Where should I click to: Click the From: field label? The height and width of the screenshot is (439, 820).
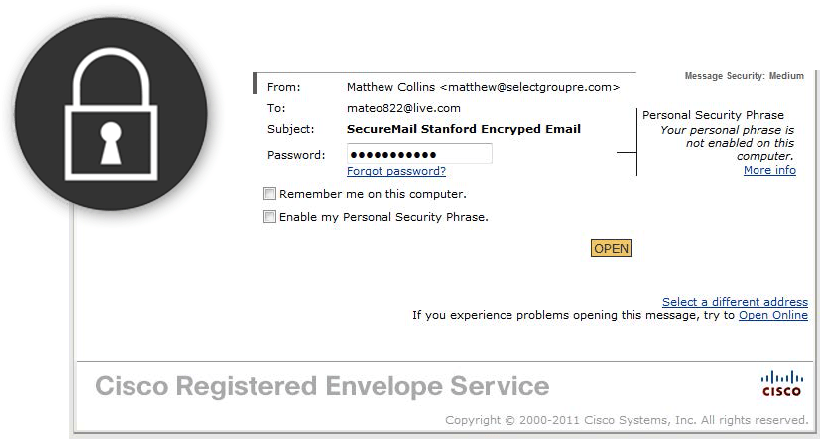283,87
